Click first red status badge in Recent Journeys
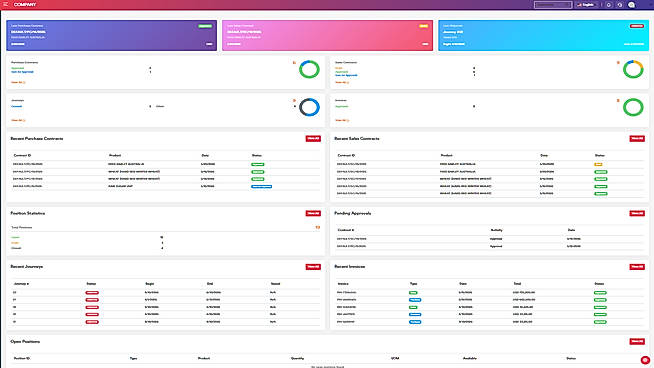Image resolution: width=654 pixels, height=368 pixels. (92, 292)
